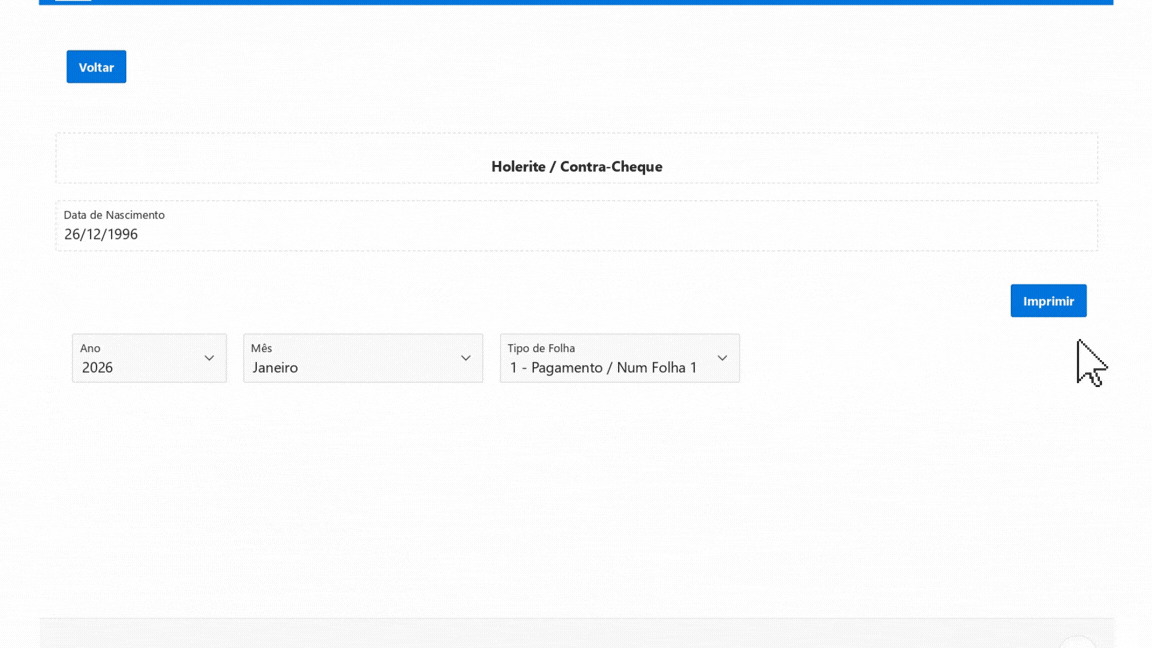The height and width of the screenshot is (648, 1152).
Task: Select the 26/12/1996 date value
Action: (x=101, y=234)
